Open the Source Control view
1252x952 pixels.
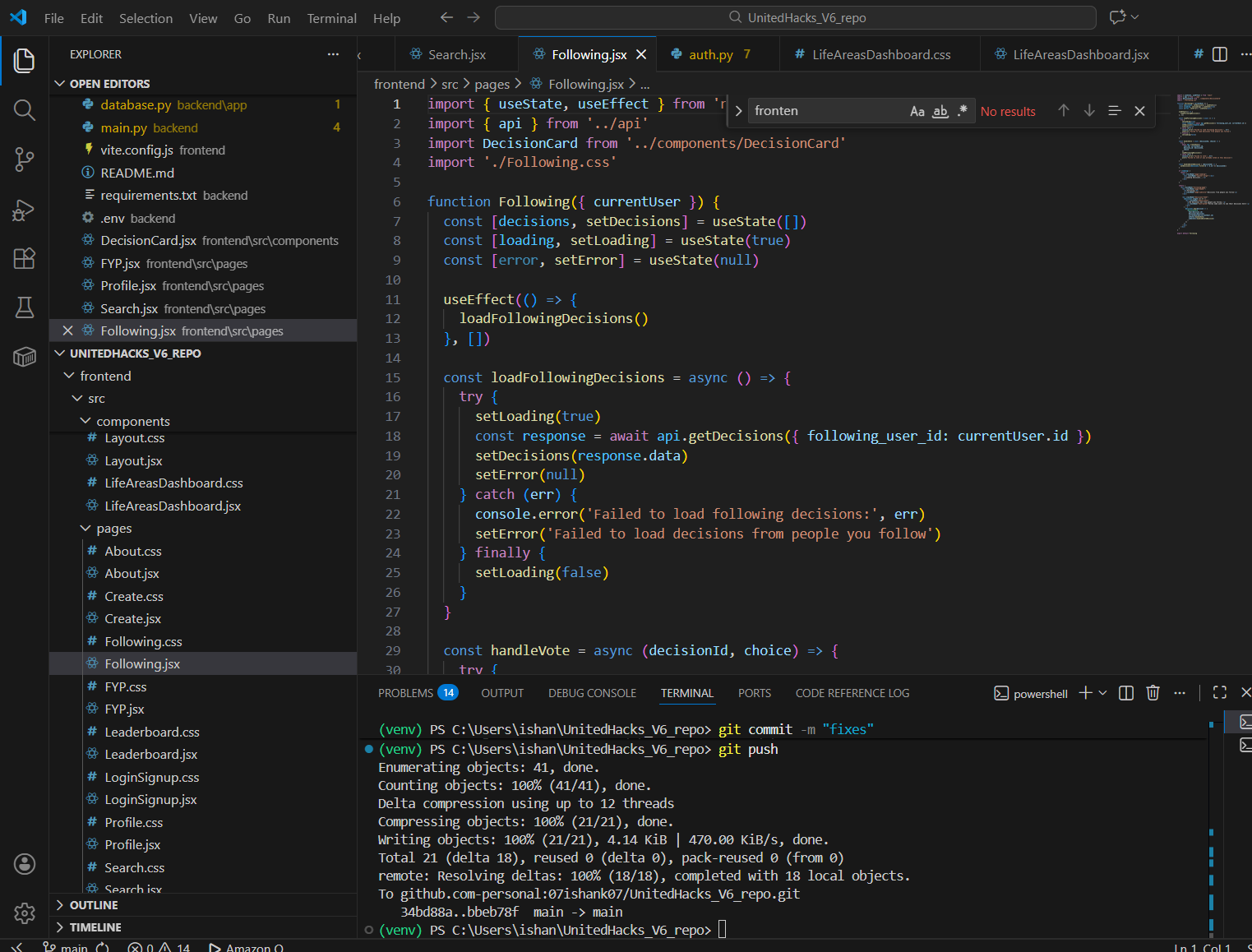click(25, 159)
